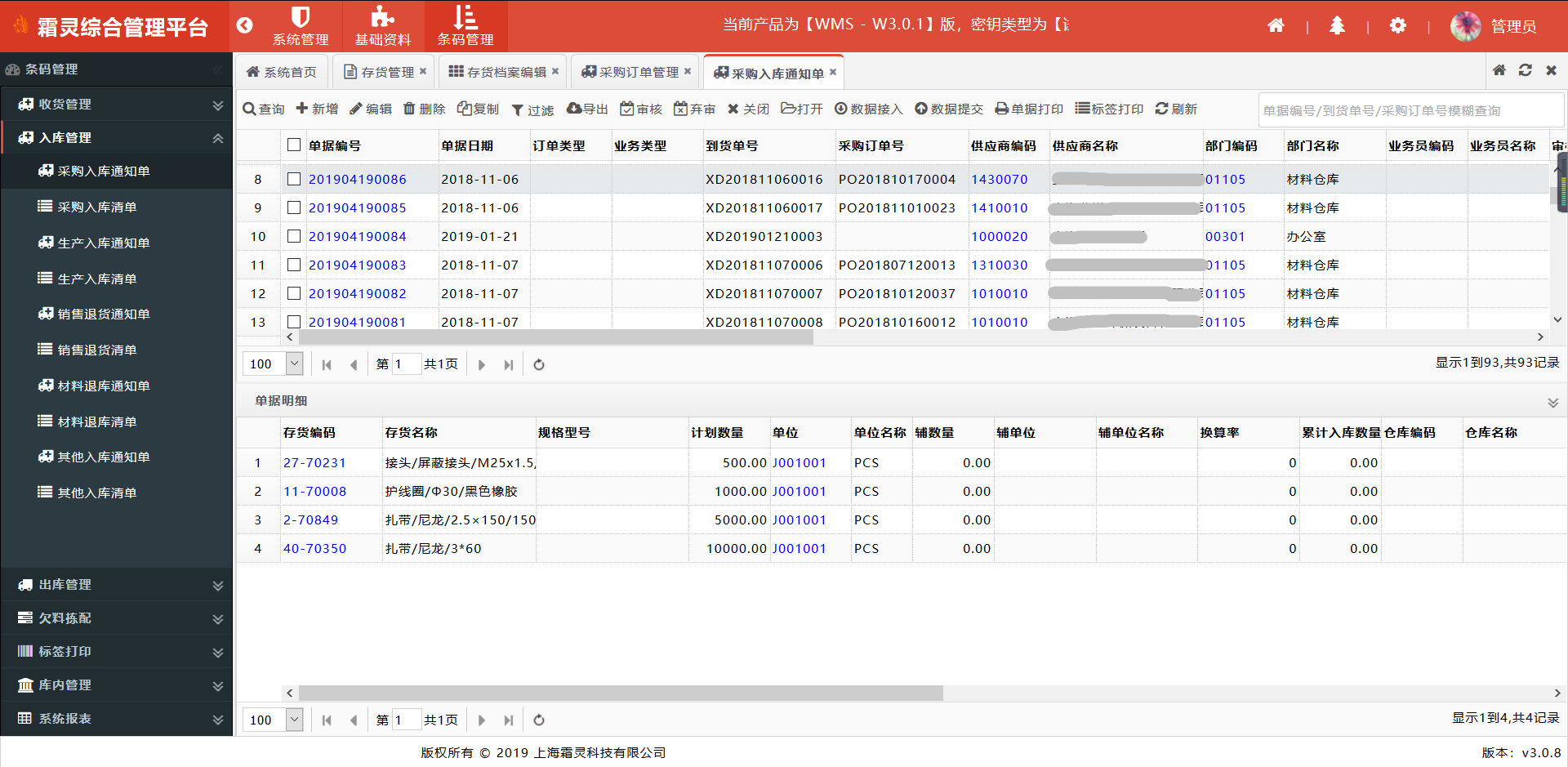
Task: Open the page size dropdown in upper pager
Action: coord(295,364)
